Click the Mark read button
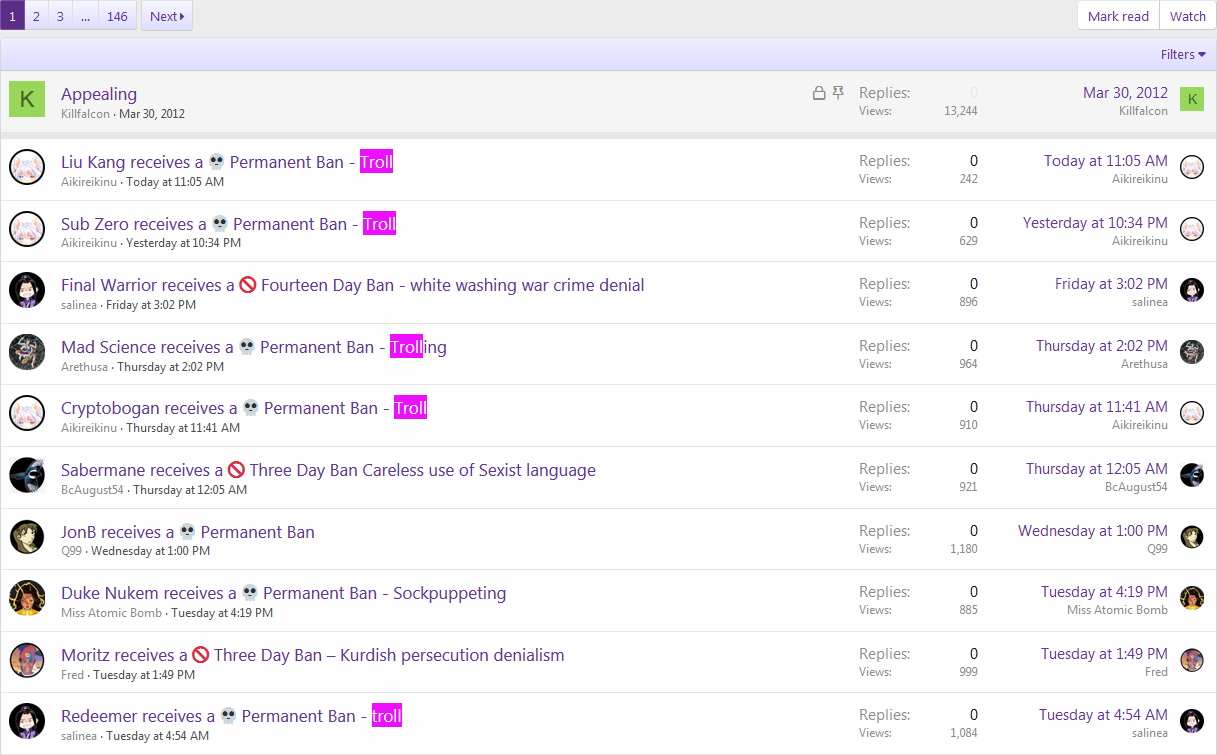 pos(1118,16)
